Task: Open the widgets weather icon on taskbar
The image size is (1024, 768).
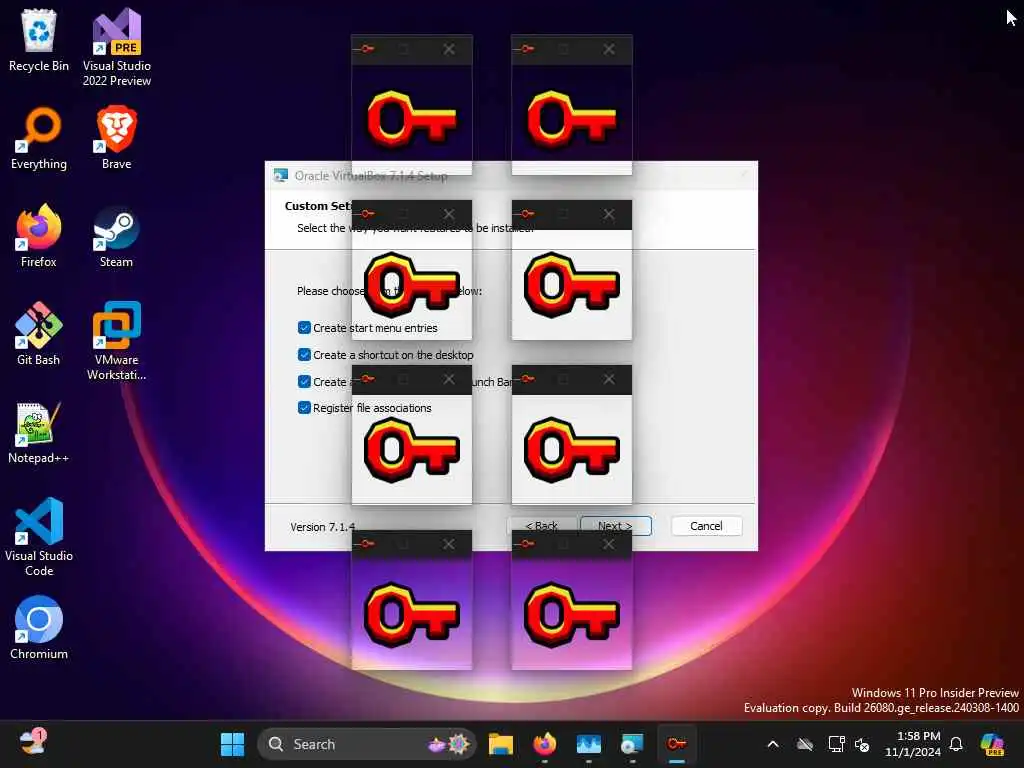Action: point(31,743)
